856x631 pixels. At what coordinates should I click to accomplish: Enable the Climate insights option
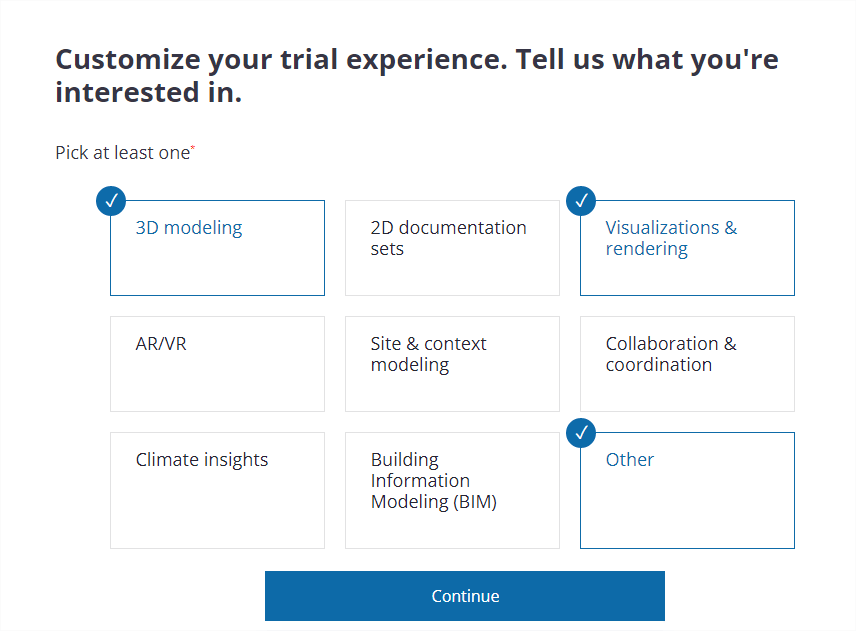(x=217, y=490)
